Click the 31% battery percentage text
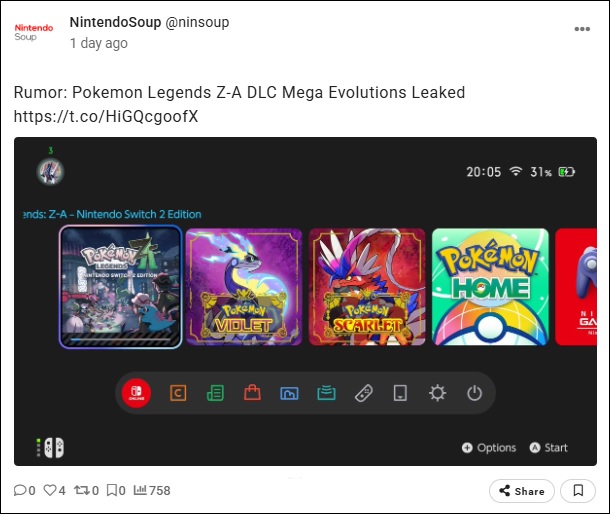The image size is (610, 514). pos(541,172)
